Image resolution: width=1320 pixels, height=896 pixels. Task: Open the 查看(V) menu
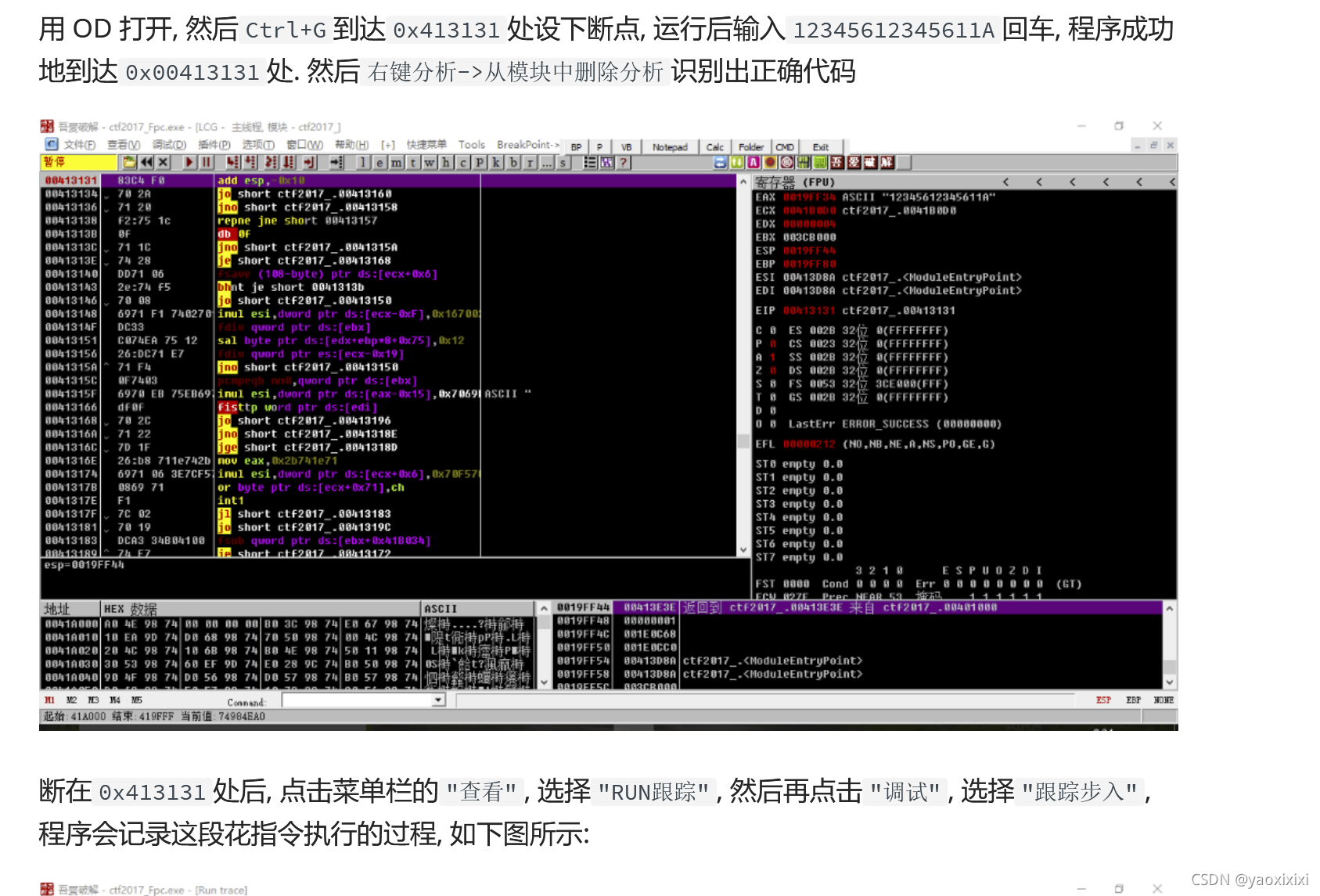[x=123, y=145]
